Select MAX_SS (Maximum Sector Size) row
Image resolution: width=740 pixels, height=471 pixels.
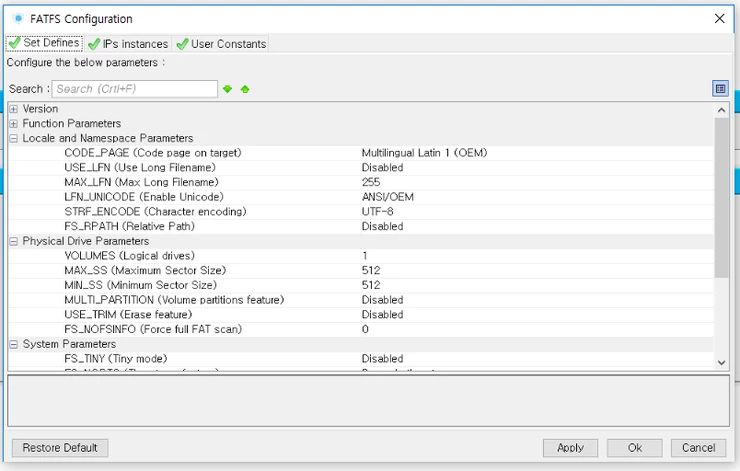tap(361, 270)
